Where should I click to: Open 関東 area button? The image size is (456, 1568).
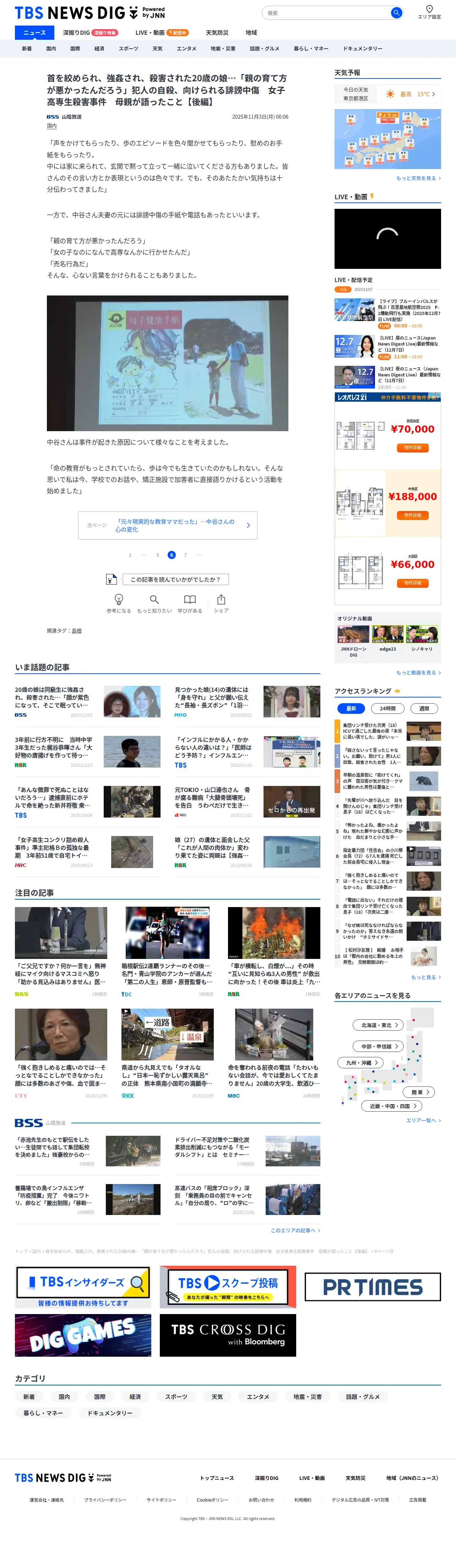click(x=419, y=1092)
